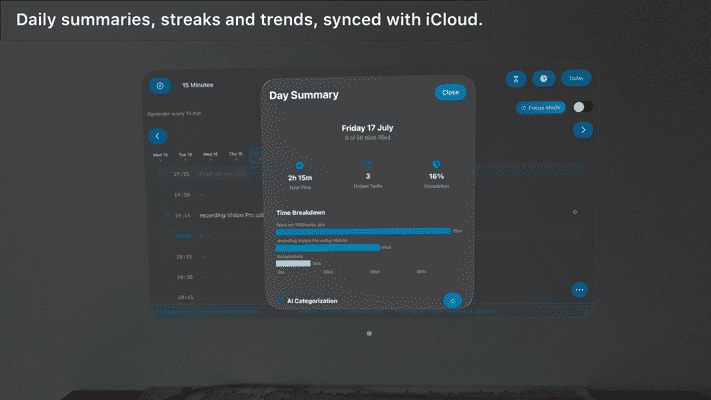Click the '2h 15m' total time value
The width and height of the screenshot is (711, 400).
300,178
